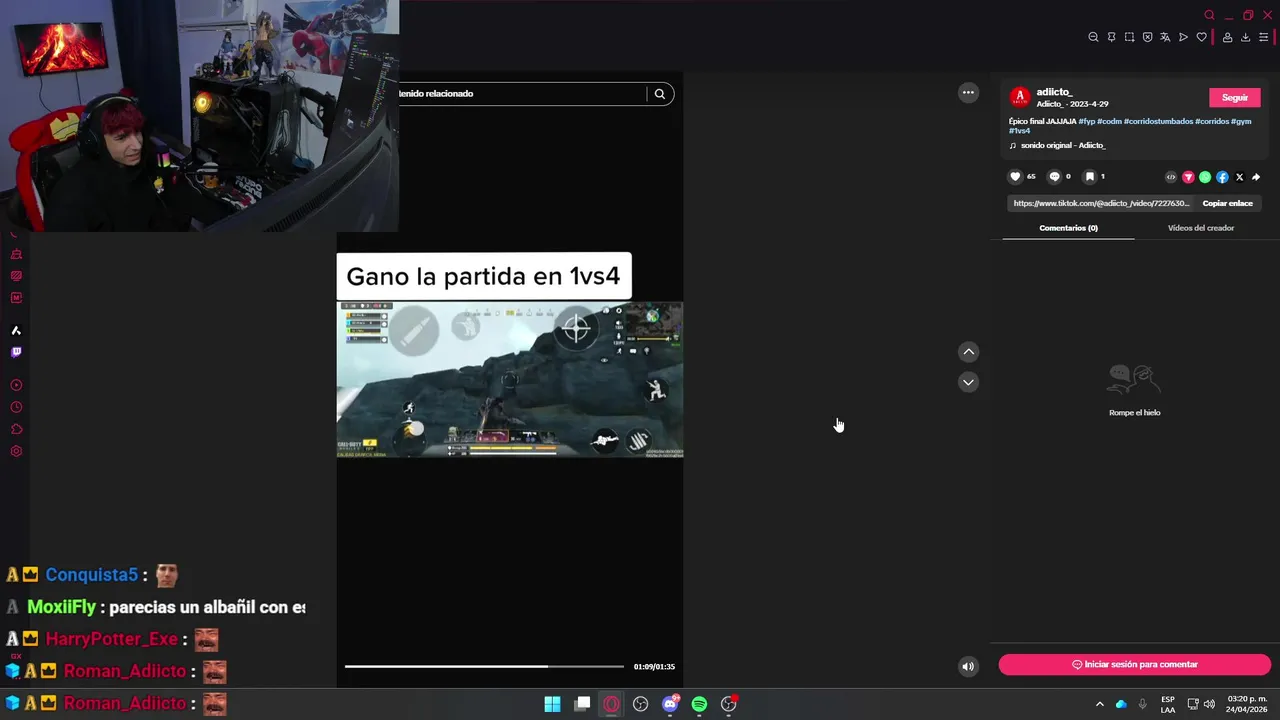Screen dimensions: 1280x720
Task: Click the search magnifier in the related-content box
Action: (x=660, y=94)
